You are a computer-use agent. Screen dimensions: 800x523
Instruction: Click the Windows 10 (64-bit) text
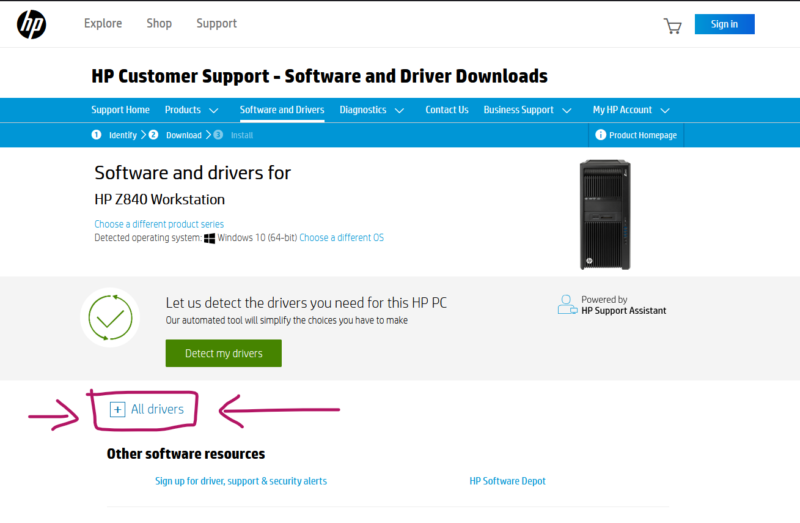pos(257,238)
